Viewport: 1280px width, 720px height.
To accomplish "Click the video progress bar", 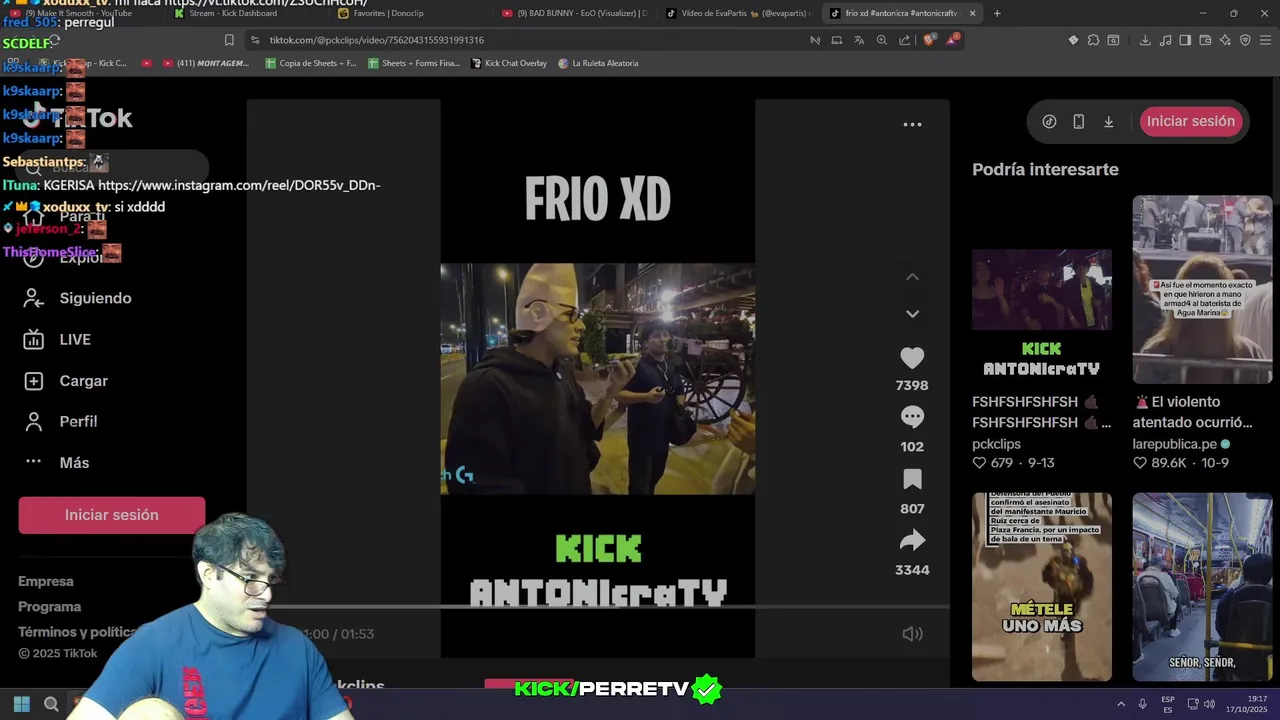I will pyautogui.click(x=598, y=606).
